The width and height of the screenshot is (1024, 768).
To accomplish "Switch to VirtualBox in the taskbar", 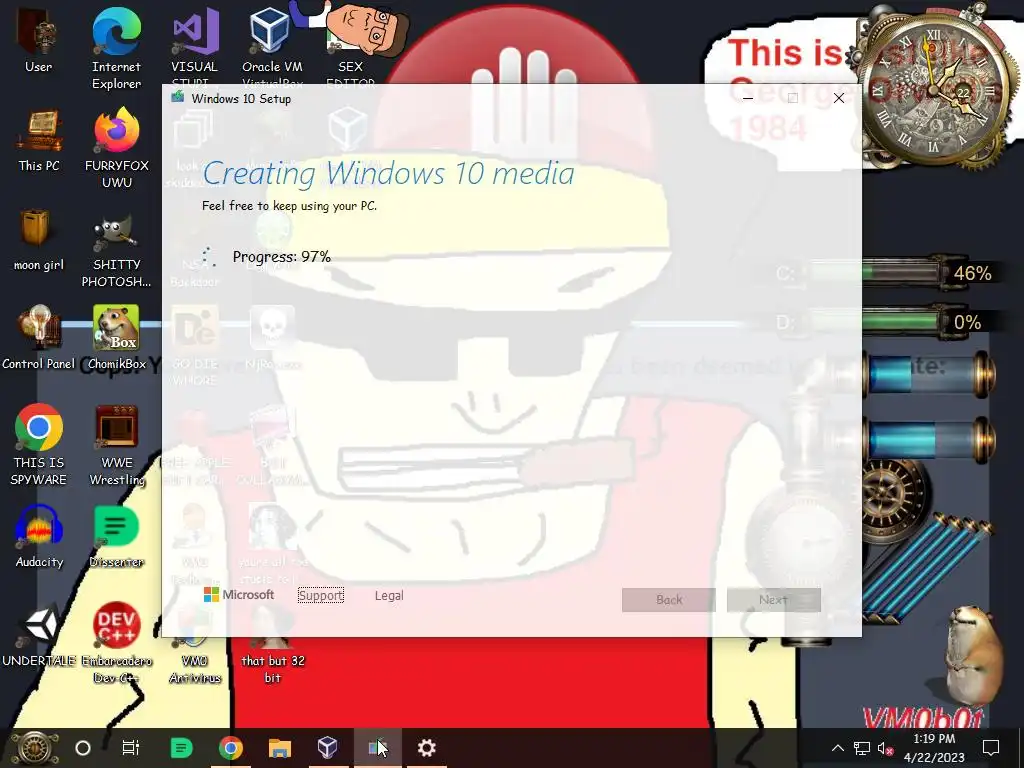I will (328, 748).
